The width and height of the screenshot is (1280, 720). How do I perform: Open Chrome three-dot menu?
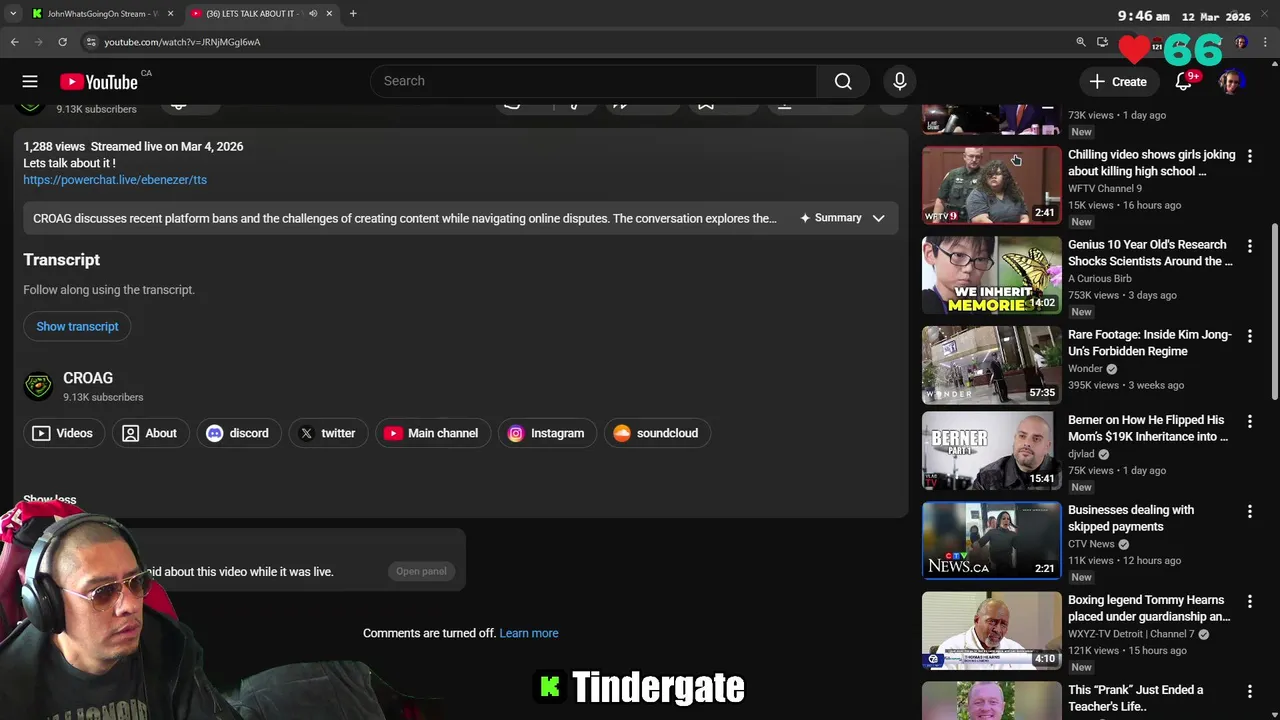[x=1266, y=42]
